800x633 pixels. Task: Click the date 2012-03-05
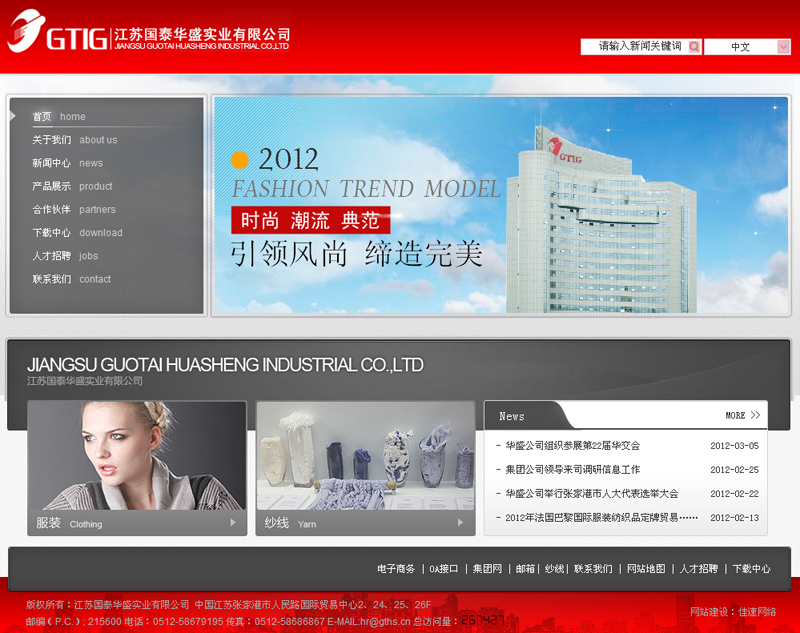[x=734, y=446]
